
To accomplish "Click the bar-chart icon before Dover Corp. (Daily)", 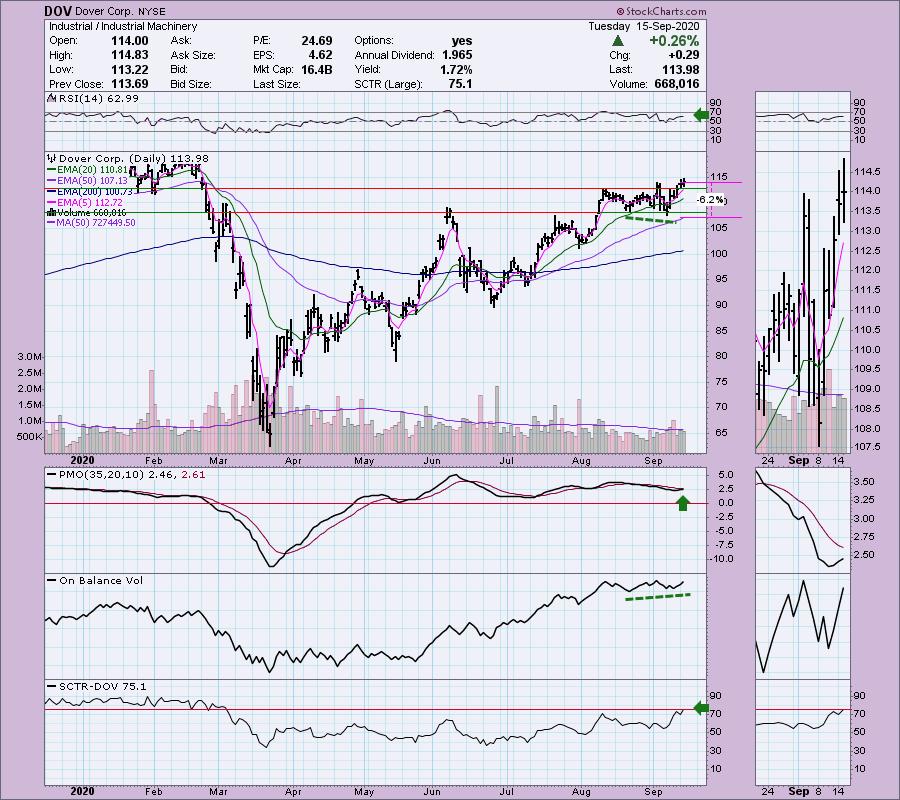I will click(x=52, y=158).
